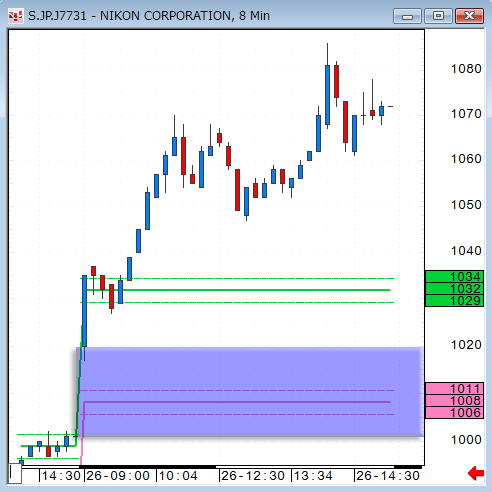Select the green 1034 price label

coord(454,277)
